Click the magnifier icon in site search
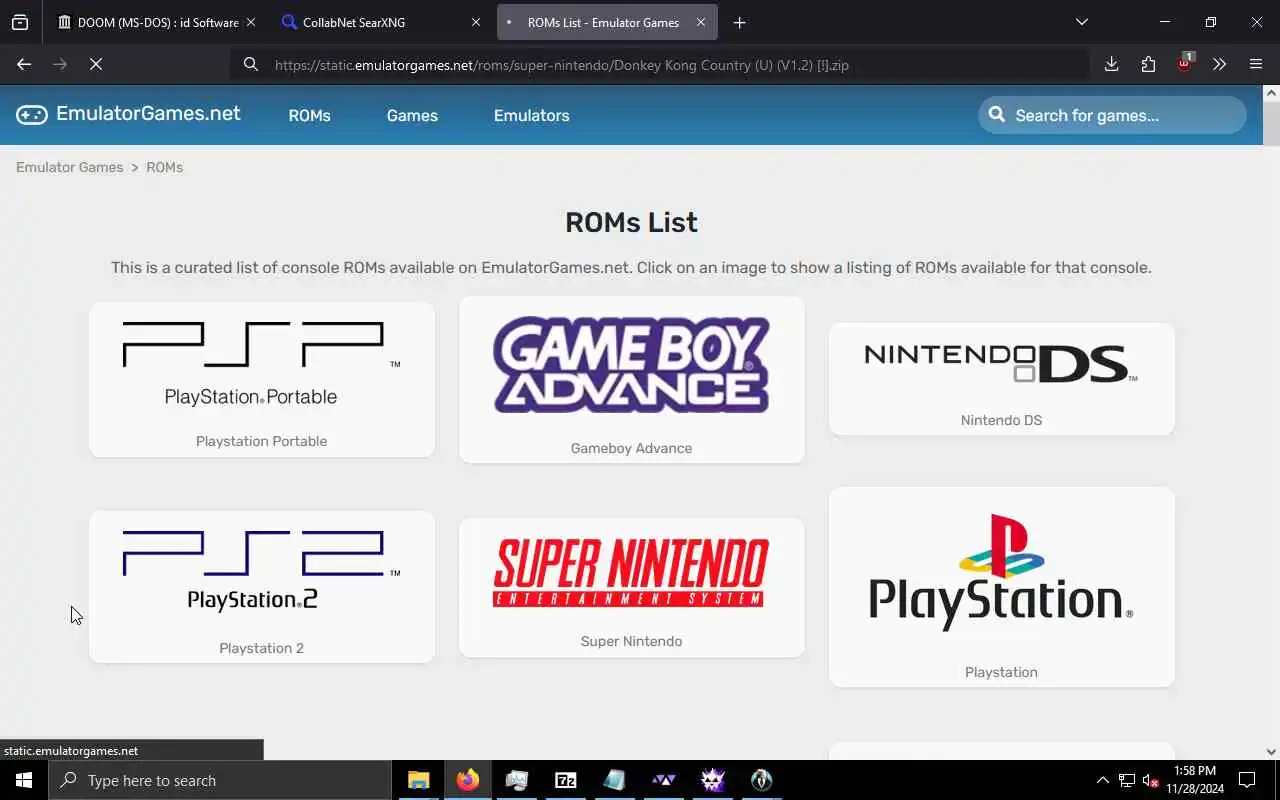Viewport: 1280px width, 800px height. pos(997,114)
